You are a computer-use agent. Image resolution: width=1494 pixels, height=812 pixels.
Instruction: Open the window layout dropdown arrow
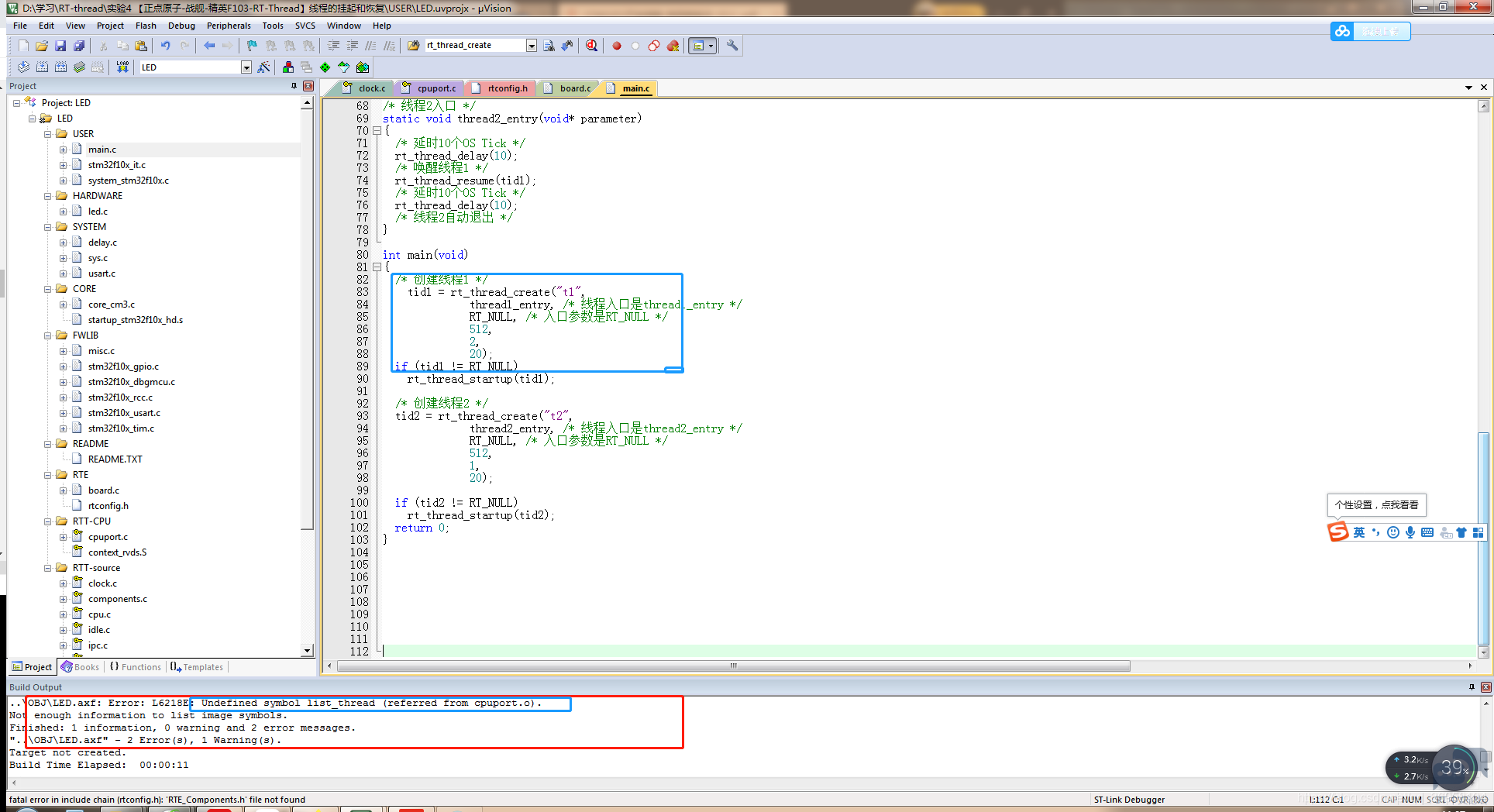pyautogui.click(x=711, y=46)
